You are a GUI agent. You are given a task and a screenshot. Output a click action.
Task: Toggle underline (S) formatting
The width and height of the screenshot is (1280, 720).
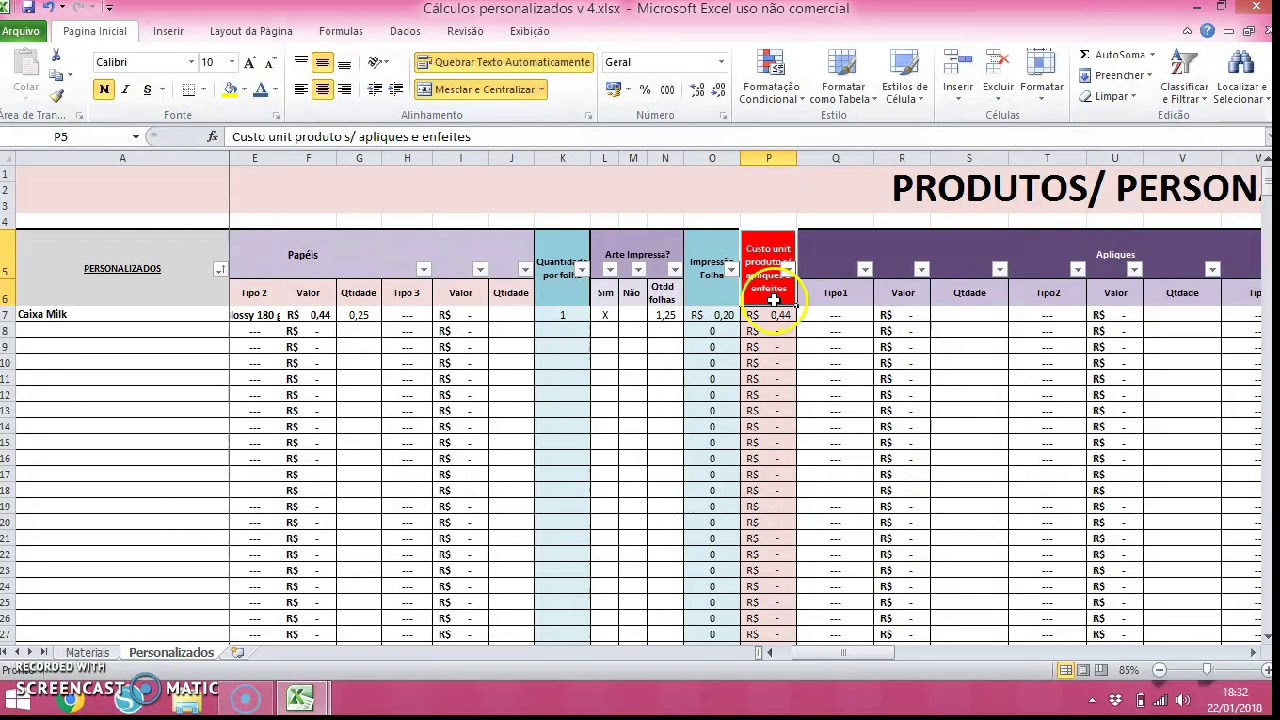(x=147, y=90)
